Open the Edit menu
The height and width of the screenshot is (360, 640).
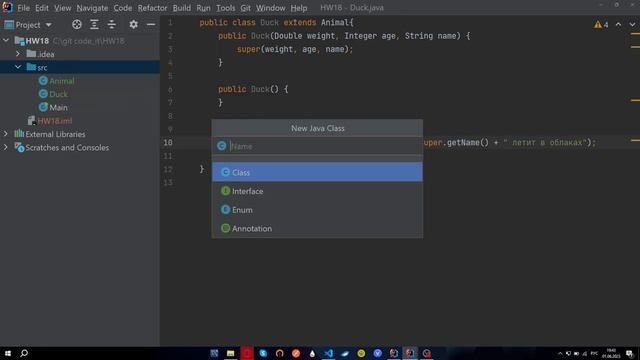pyautogui.click(x=42, y=8)
